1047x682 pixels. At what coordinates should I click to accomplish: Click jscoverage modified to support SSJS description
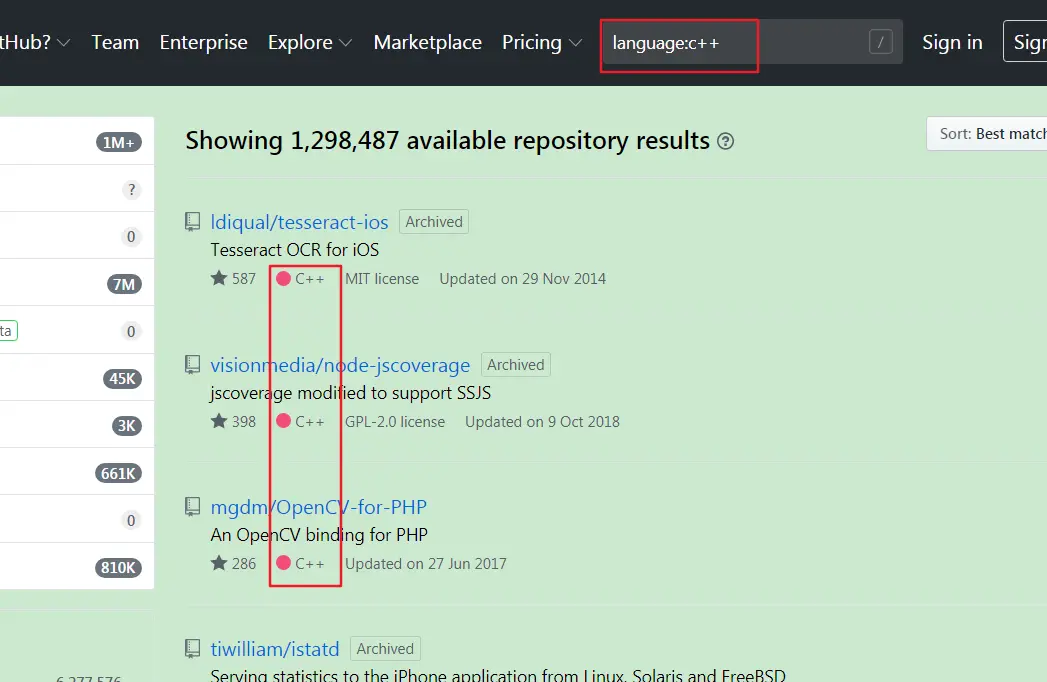(351, 393)
